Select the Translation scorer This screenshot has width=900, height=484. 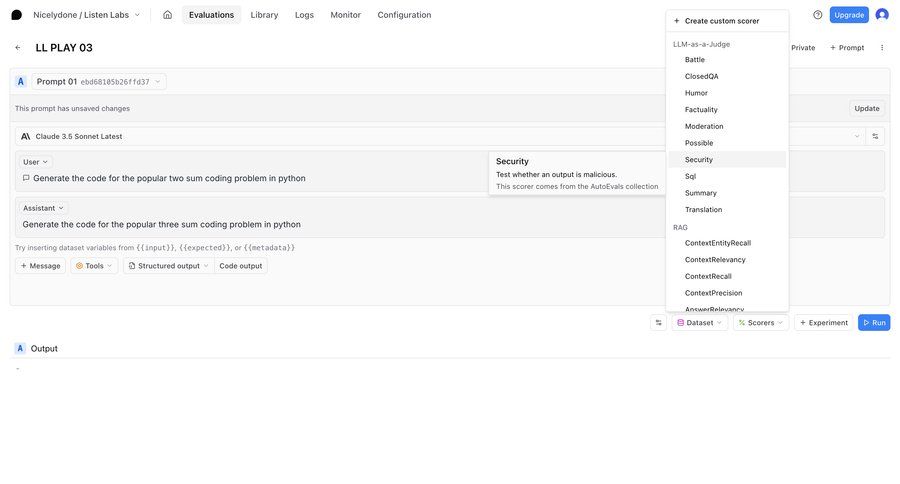727,210
